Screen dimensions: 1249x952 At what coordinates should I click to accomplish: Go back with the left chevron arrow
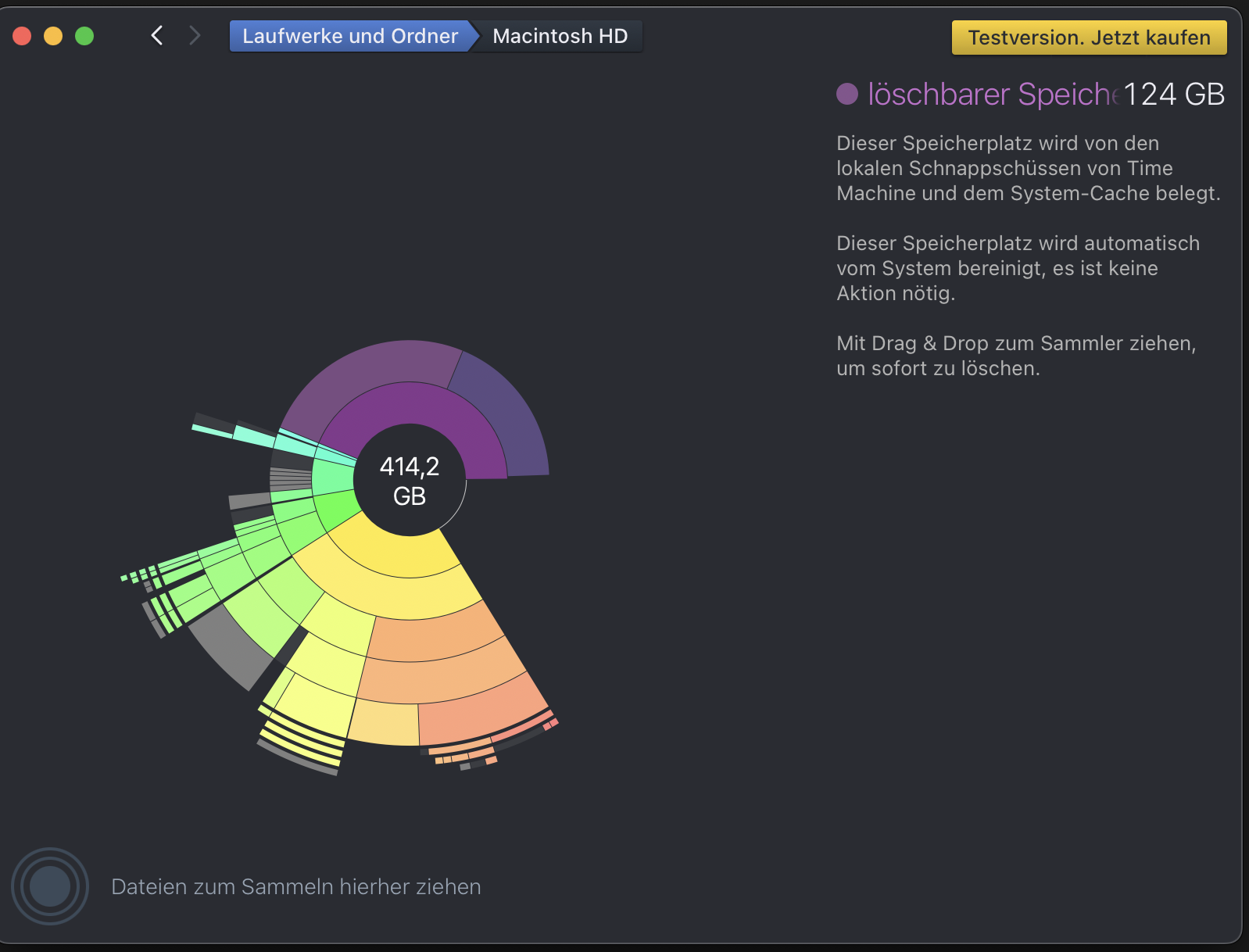(157, 36)
